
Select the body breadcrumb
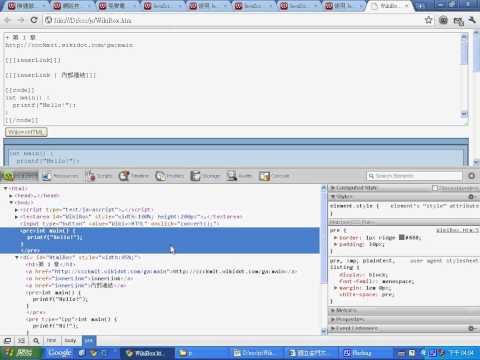70,340
